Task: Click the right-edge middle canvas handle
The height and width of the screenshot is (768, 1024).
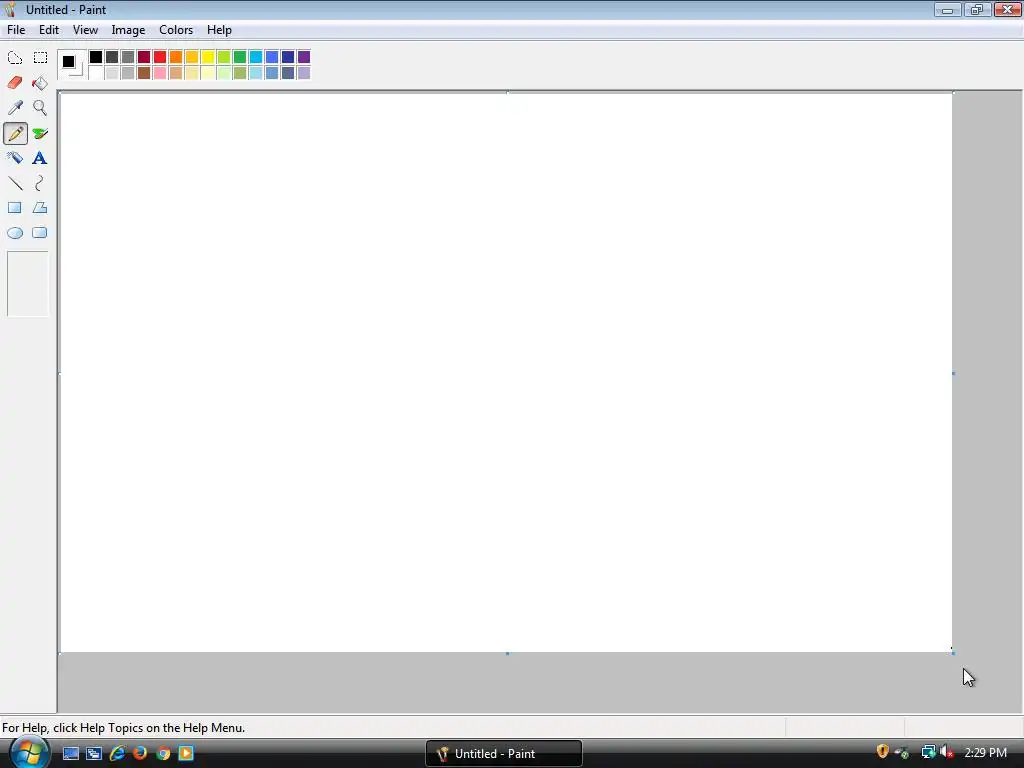Action: click(953, 374)
